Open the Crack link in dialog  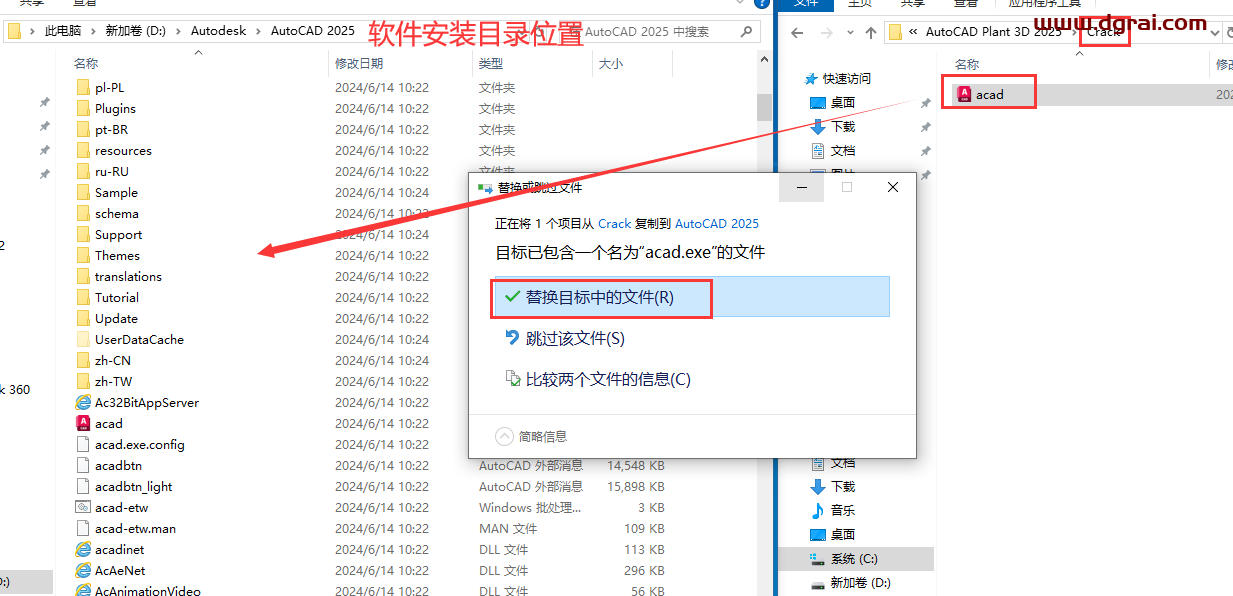click(x=615, y=223)
